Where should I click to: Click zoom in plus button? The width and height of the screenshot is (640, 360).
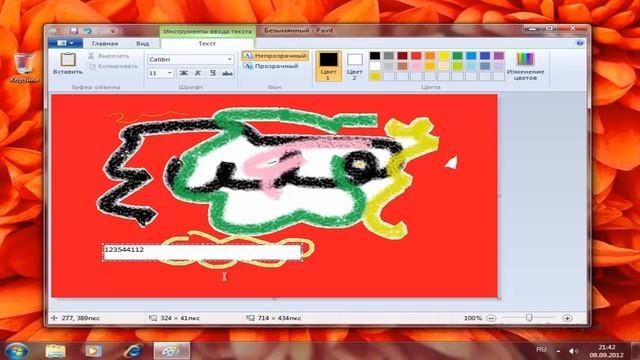click(567, 318)
